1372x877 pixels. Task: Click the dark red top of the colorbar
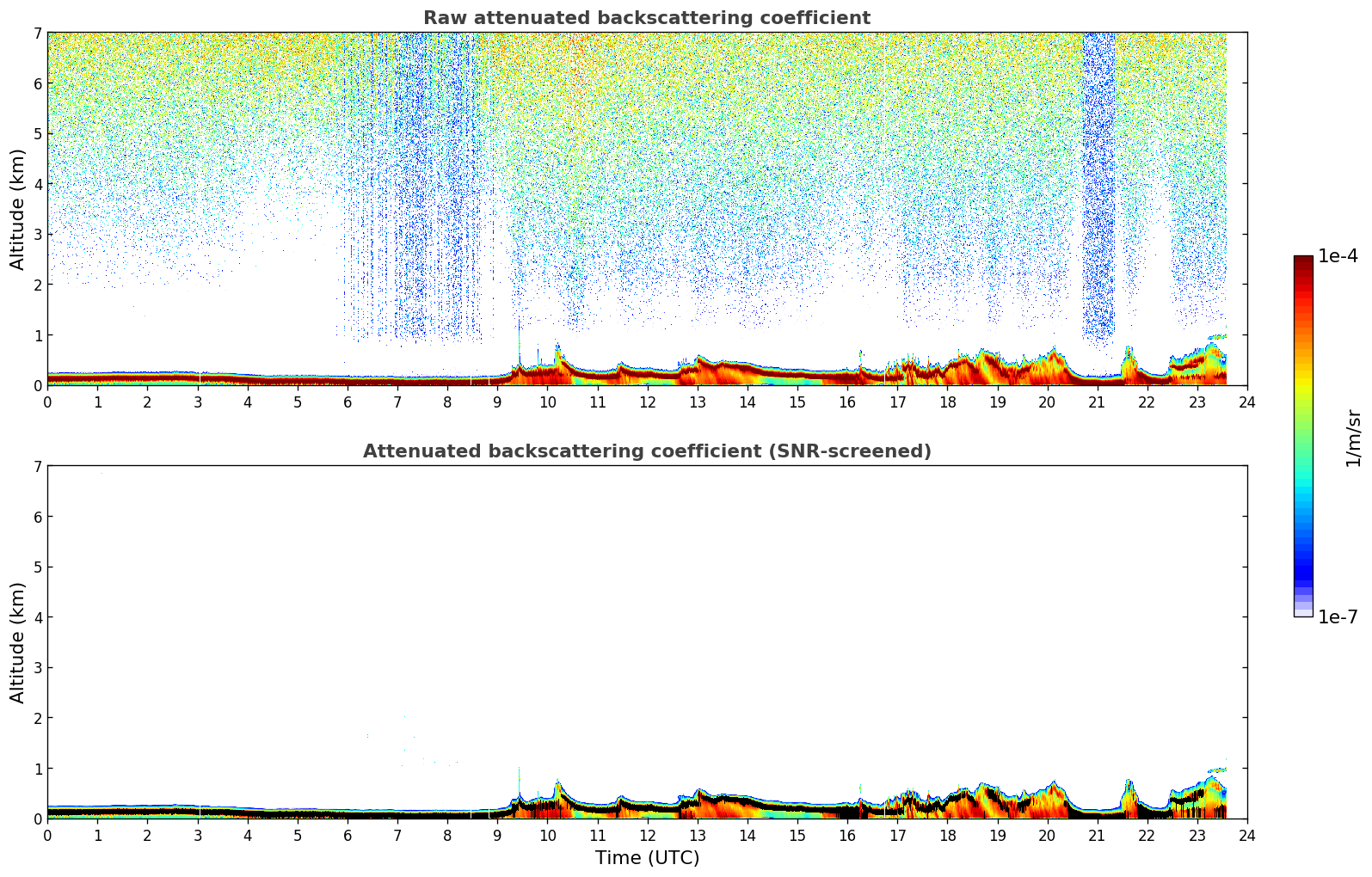click(x=1302, y=263)
